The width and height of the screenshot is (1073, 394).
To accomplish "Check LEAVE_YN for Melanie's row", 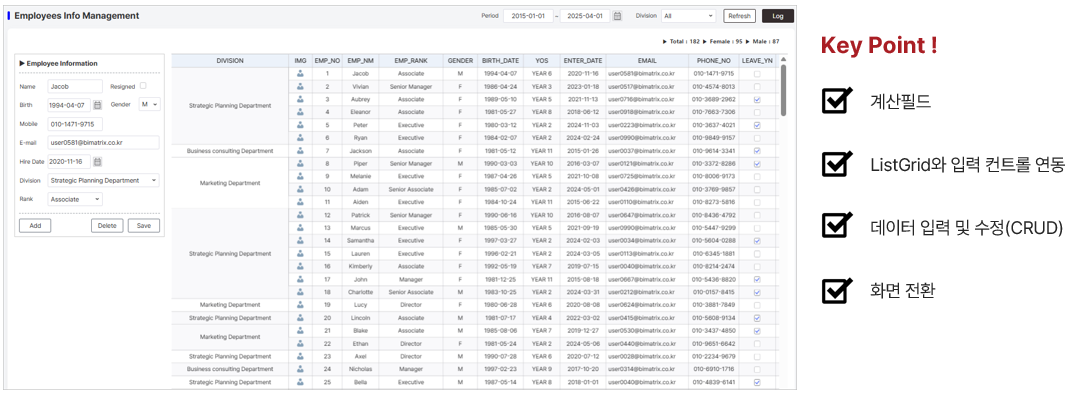I will click(757, 176).
